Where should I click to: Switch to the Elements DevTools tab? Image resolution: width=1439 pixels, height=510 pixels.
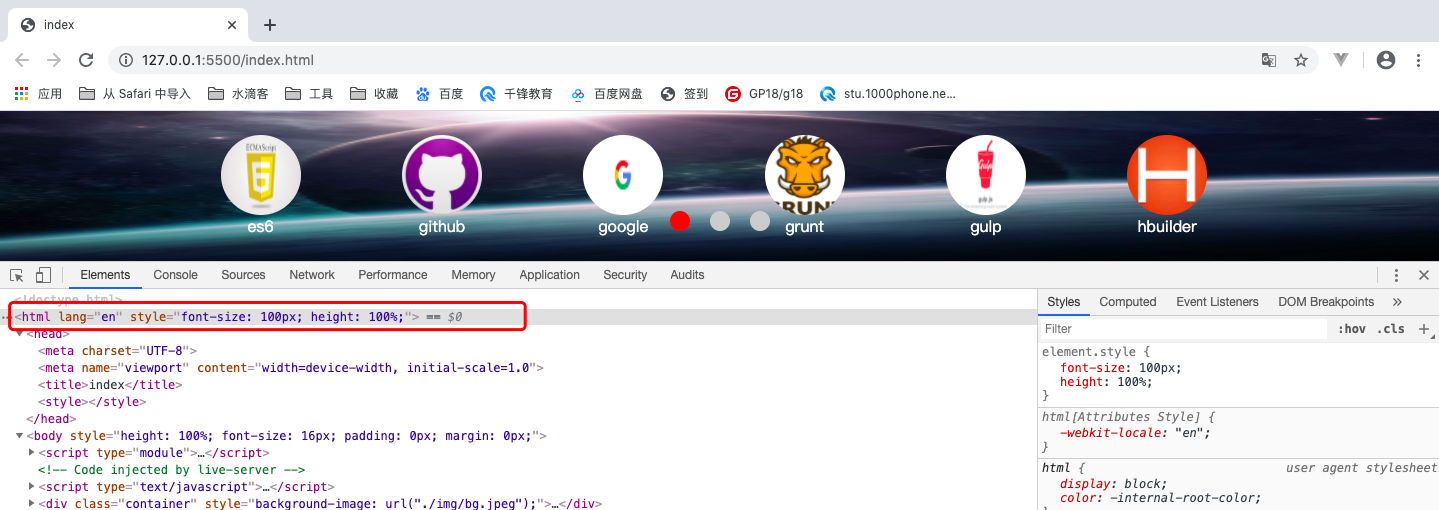coord(105,275)
